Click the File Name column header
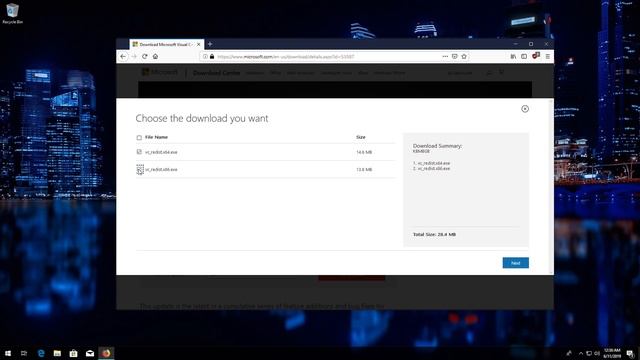Viewport: 640px width, 360px height. point(156,137)
